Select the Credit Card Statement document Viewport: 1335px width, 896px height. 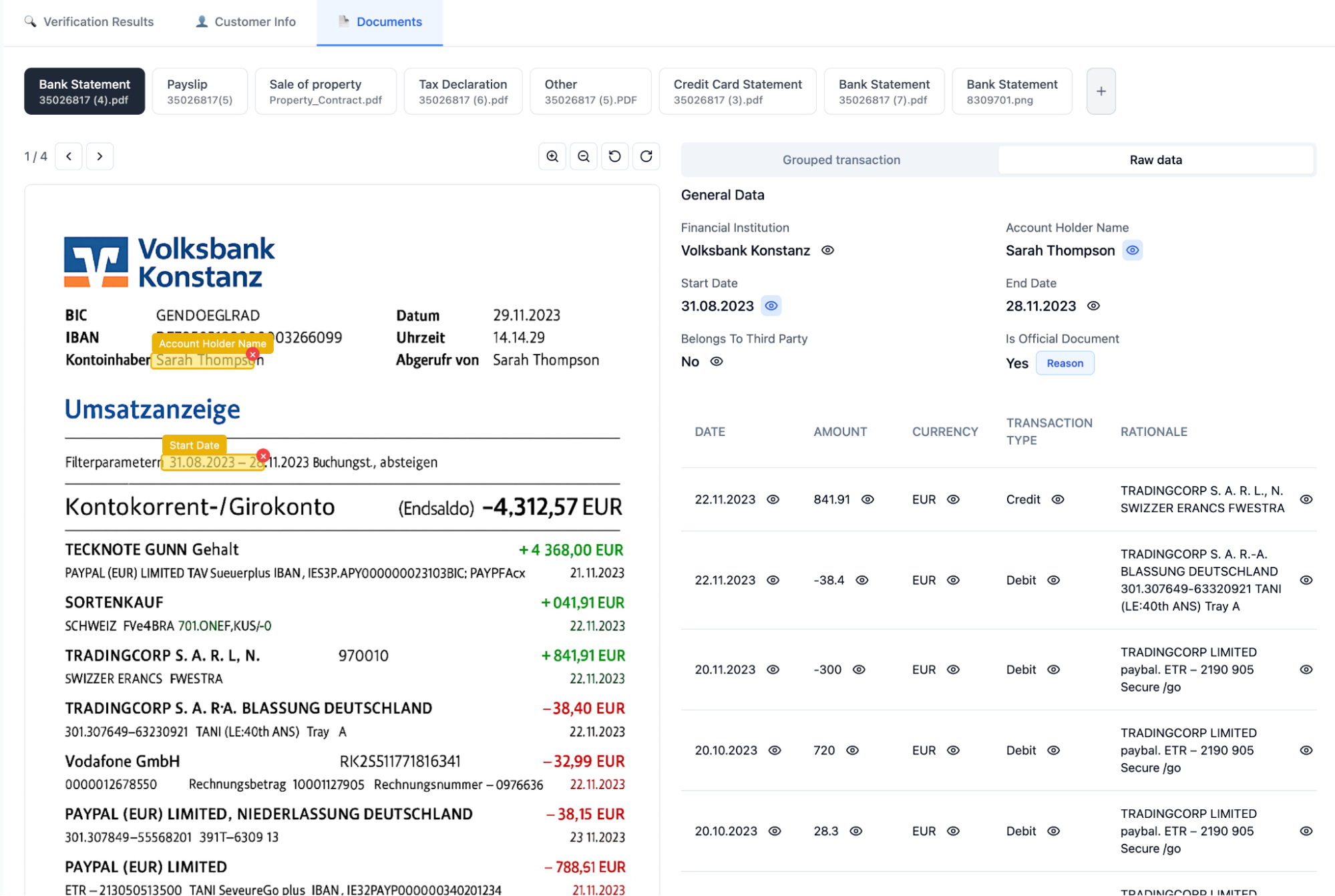737,91
